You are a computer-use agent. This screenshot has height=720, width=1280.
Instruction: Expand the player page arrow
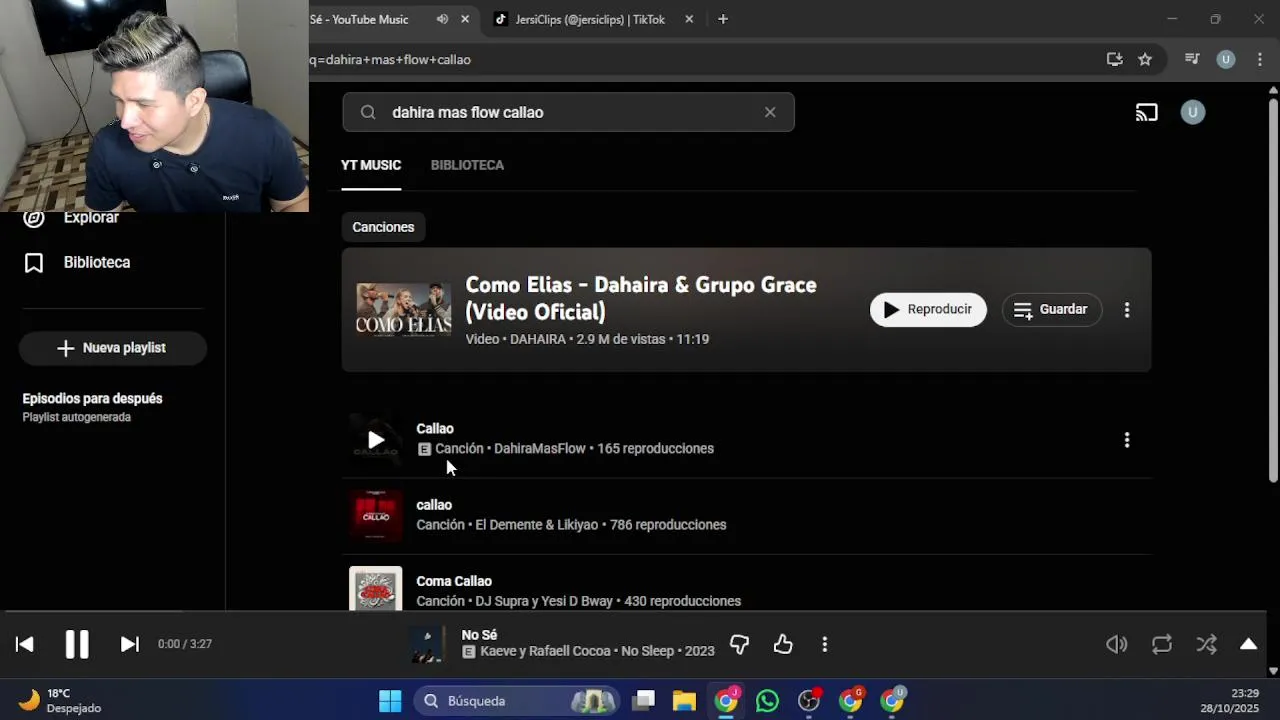(1249, 644)
